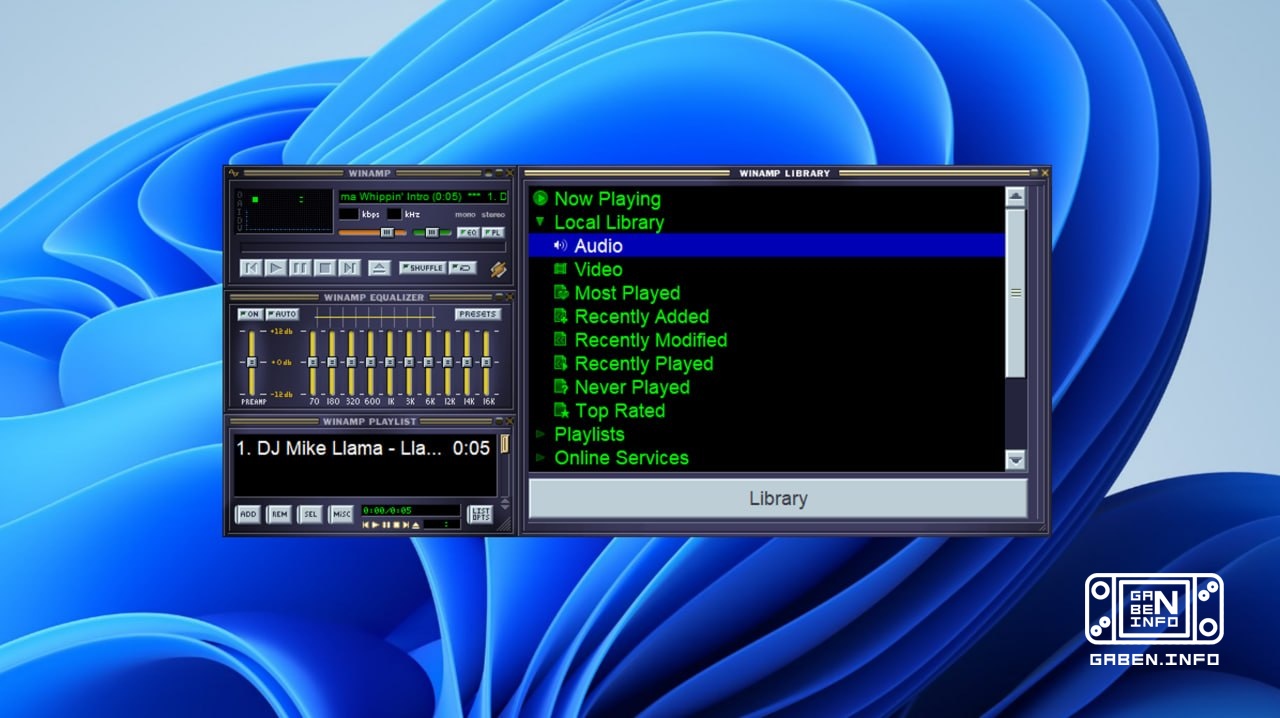Click the 600 Hz equalizer band slider
The height and width of the screenshot is (718, 1280).
tap(371, 362)
